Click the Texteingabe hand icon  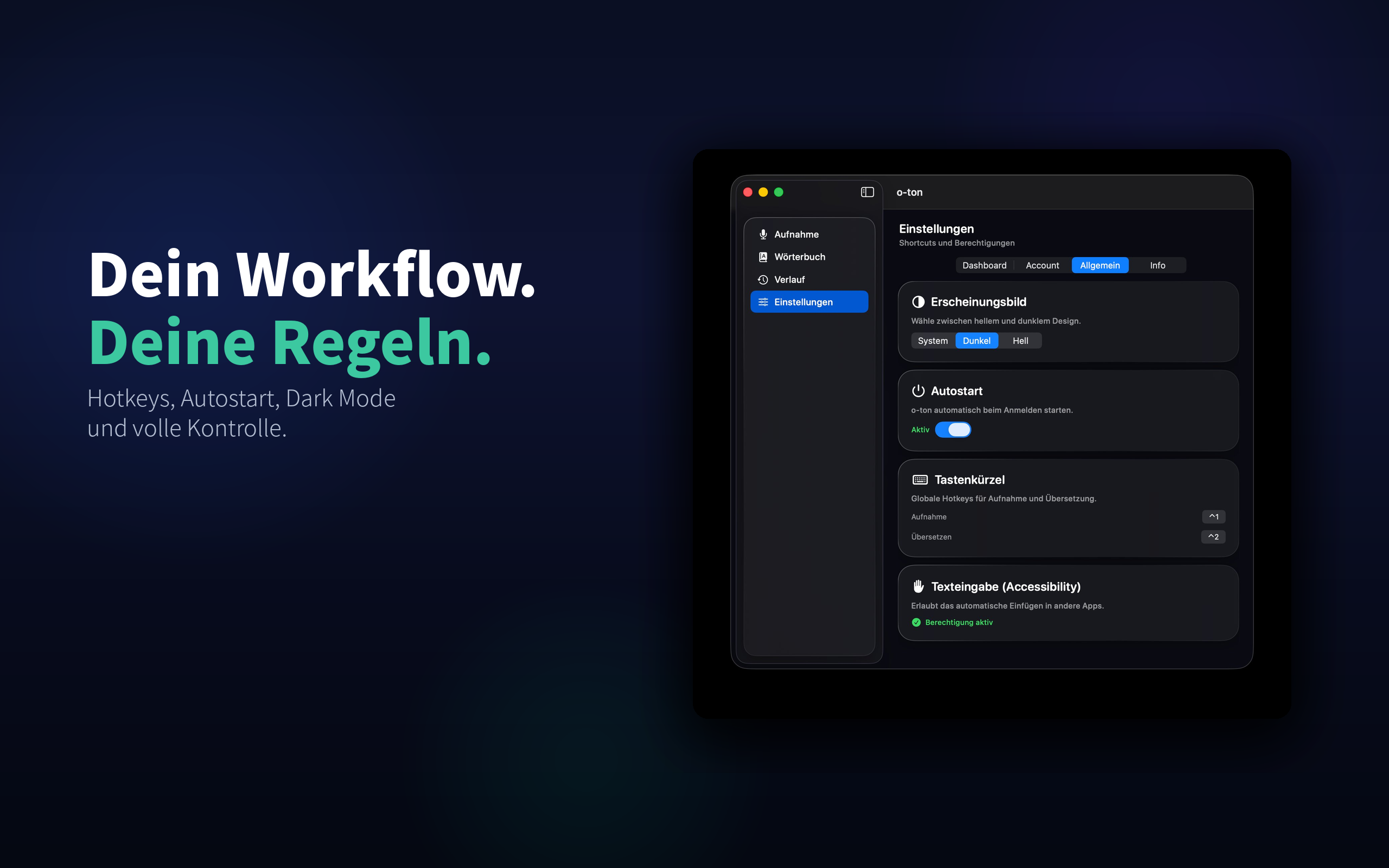(919, 586)
